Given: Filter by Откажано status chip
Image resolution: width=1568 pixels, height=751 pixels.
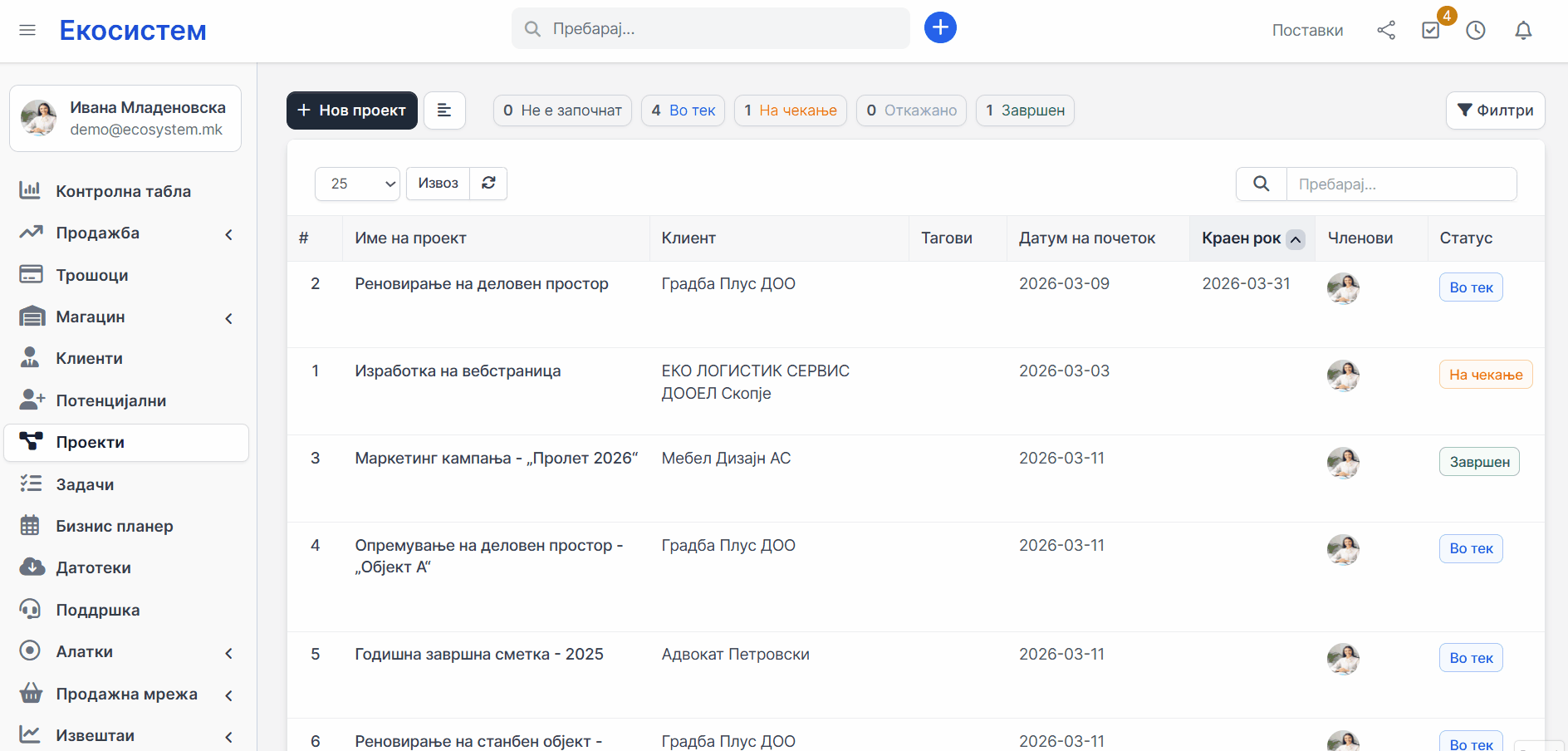Looking at the screenshot, I should 911,110.
